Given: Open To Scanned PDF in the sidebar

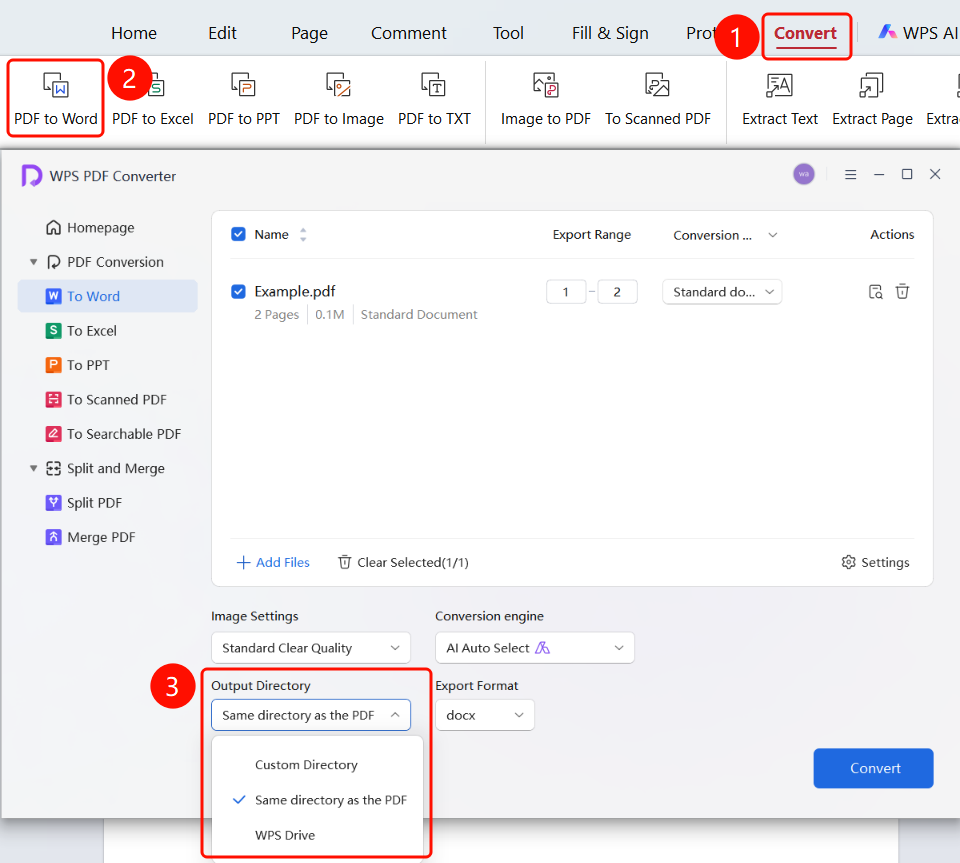Looking at the screenshot, I should pyautogui.click(x=107, y=400).
